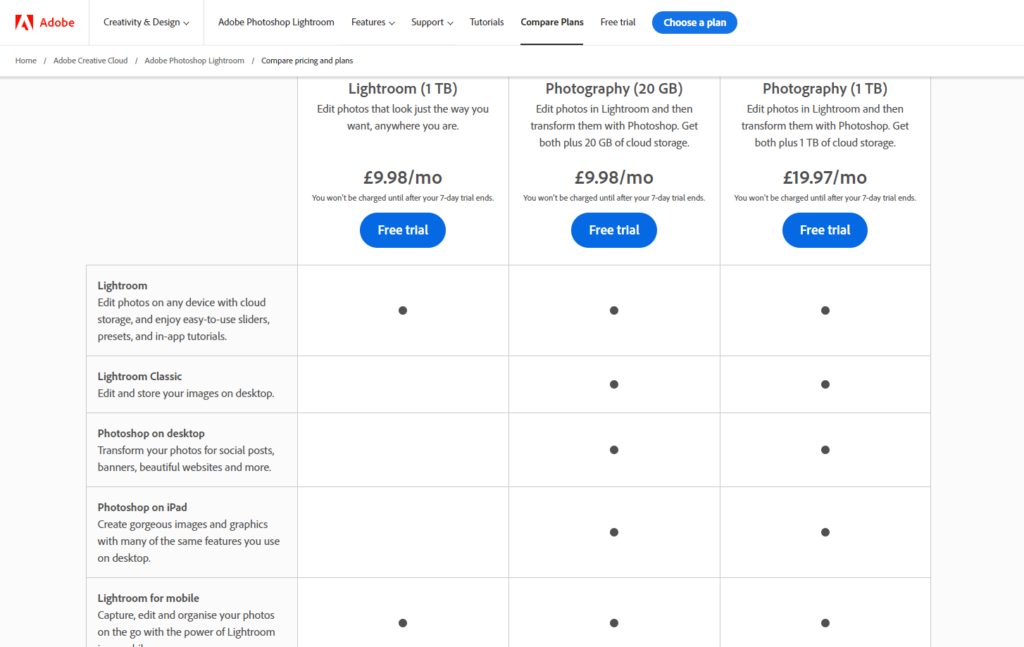Screen dimensions: 1024x647
Task: Expand the Creativity & Design dropdown
Action: click(148, 22)
